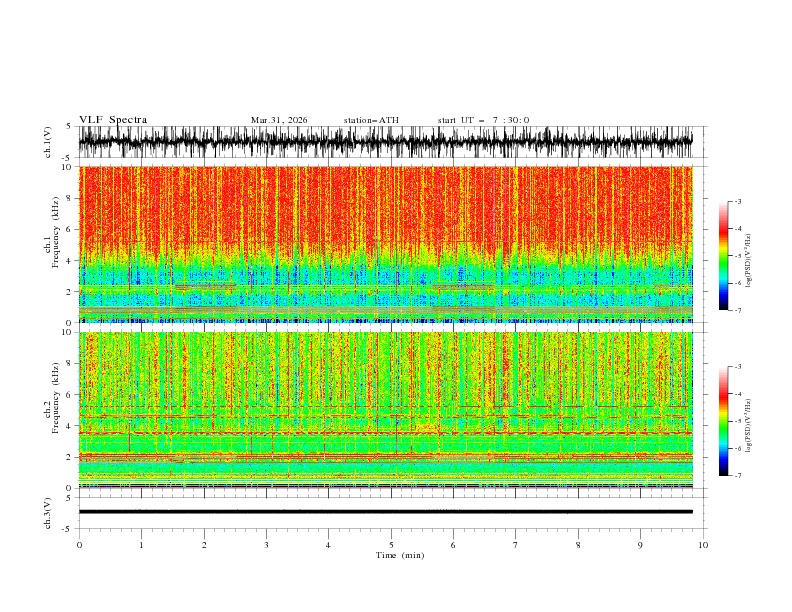Click the ch.1 PSD color bar
Viewport: 792px width, 612px height.
723,255
